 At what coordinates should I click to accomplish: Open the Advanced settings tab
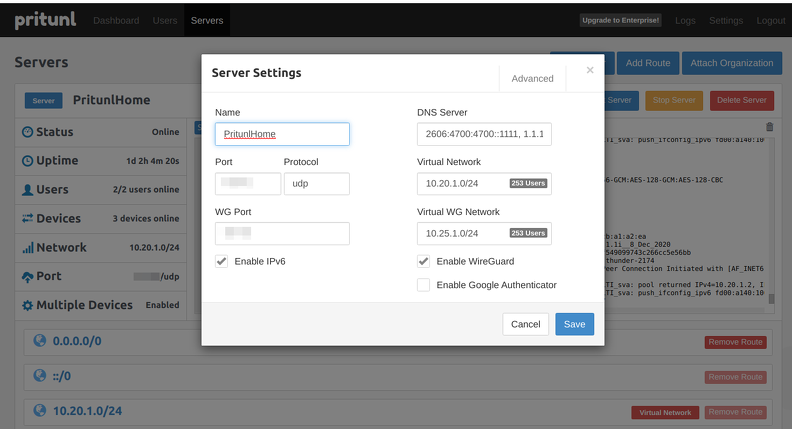coord(532,78)
